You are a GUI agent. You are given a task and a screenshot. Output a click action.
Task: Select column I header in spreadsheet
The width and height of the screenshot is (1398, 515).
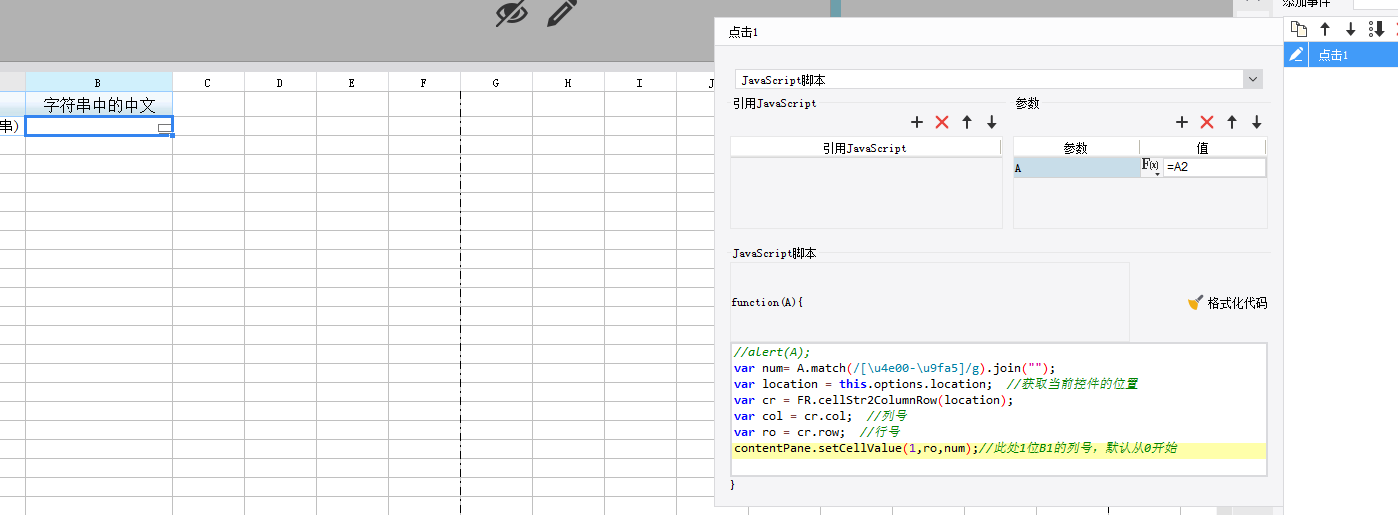pyautogui.click(x=640, y=82)
